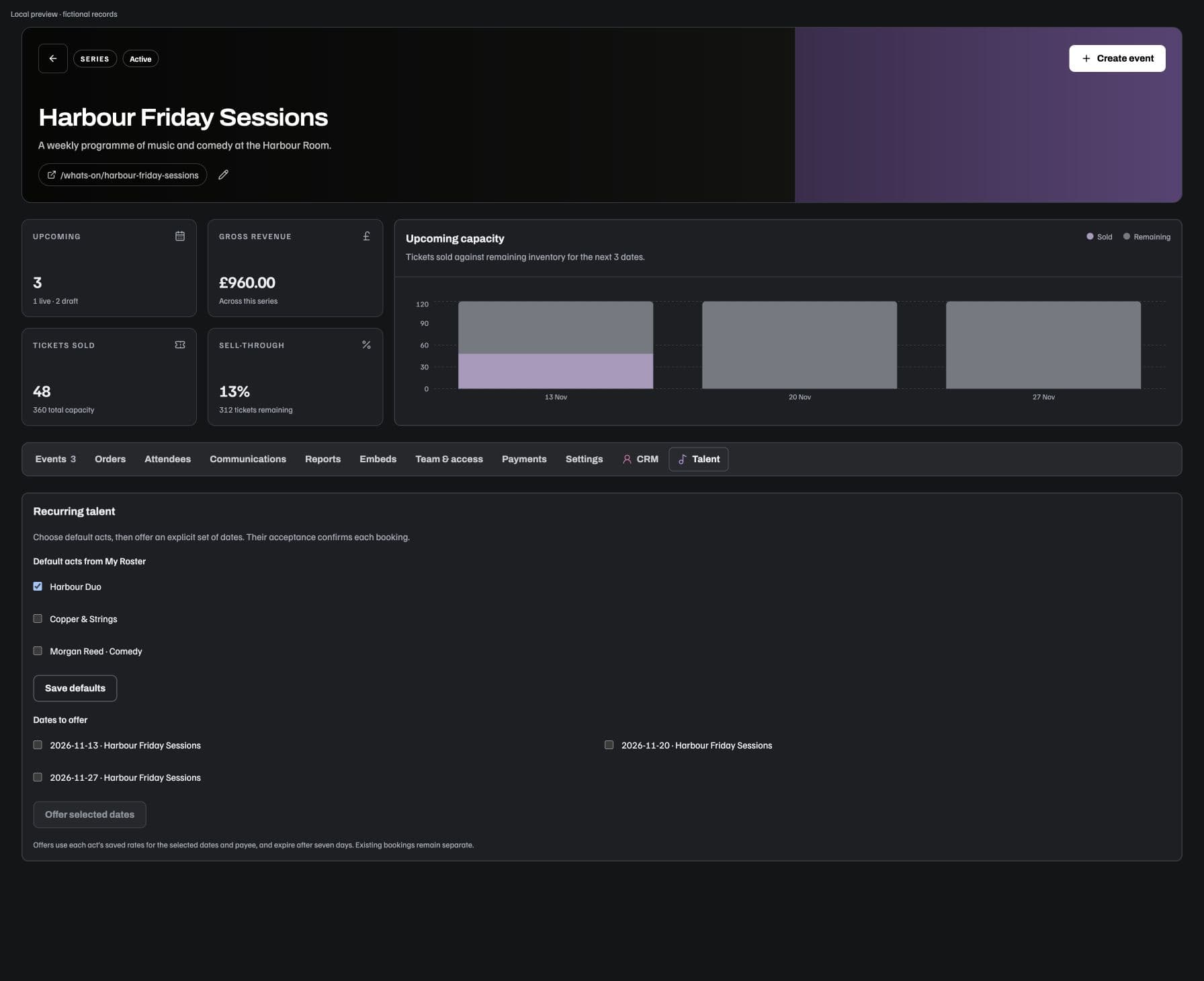Click the '312 tickets remaining' text
The image size is (1204, 981).
256,410
